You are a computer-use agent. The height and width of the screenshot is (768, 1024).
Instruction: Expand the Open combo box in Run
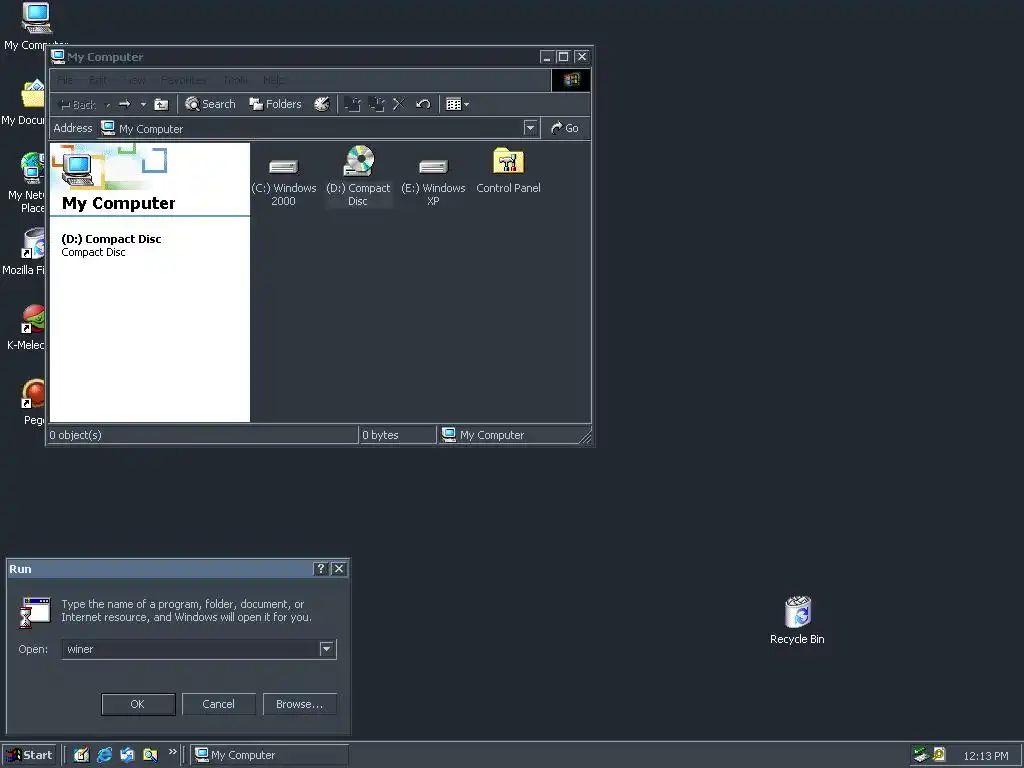tap(327, 649)
